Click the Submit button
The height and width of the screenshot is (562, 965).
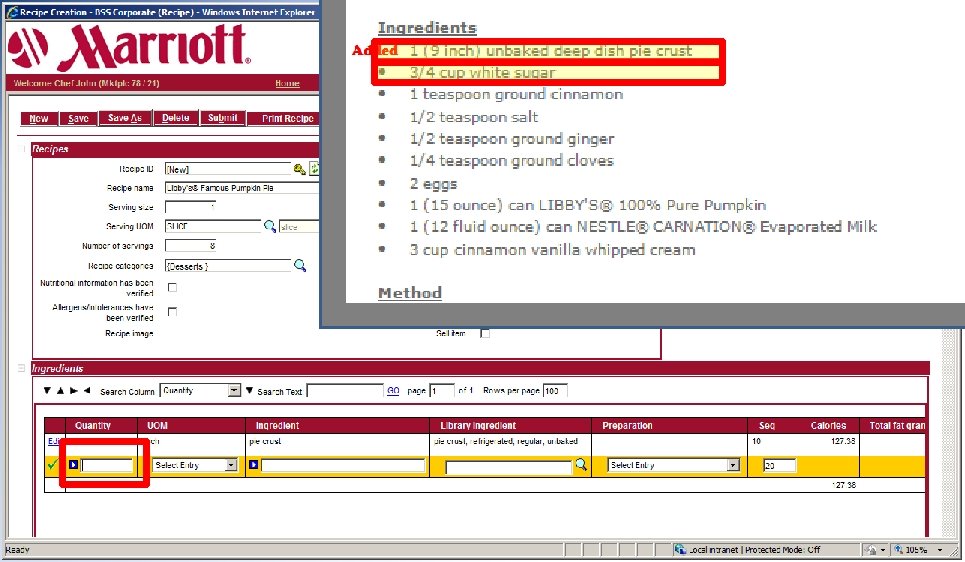(223, 118)
